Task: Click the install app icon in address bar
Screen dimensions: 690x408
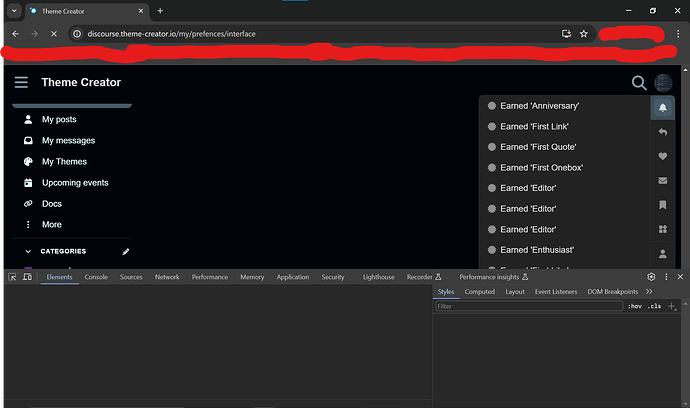Action: point(566,34)
